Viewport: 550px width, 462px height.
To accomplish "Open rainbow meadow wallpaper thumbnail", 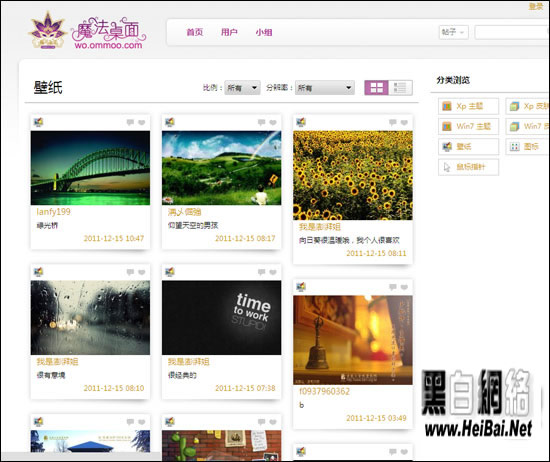I will click(x=221, y=168).
